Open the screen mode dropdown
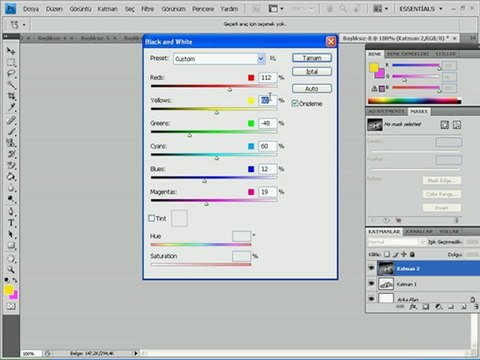The height and width of the screenshot is (360, 480). click(x=276, y=9)
